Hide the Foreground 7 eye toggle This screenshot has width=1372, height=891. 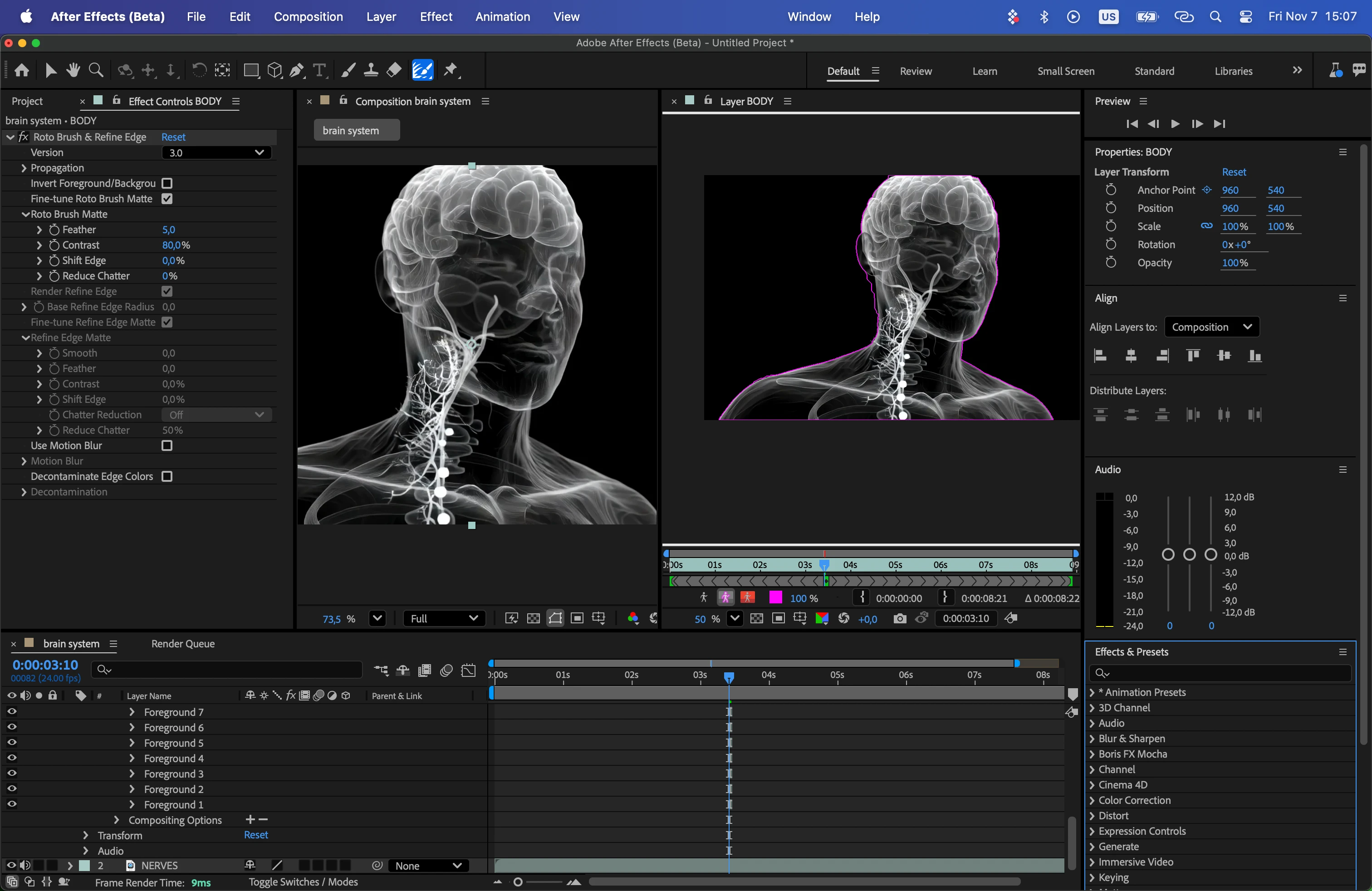coord(11,712)
